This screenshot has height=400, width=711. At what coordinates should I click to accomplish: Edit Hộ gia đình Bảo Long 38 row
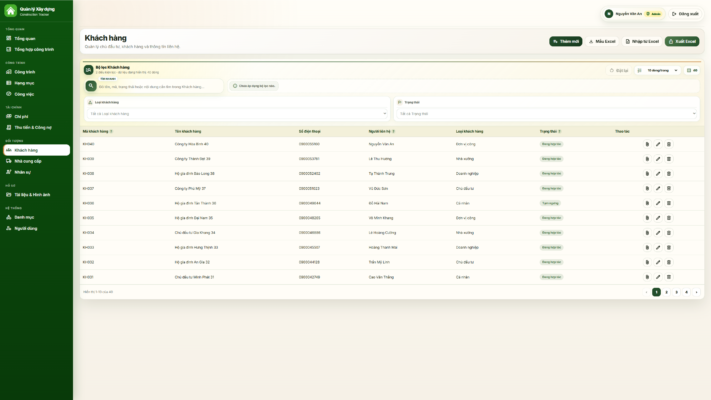(658, 174)
